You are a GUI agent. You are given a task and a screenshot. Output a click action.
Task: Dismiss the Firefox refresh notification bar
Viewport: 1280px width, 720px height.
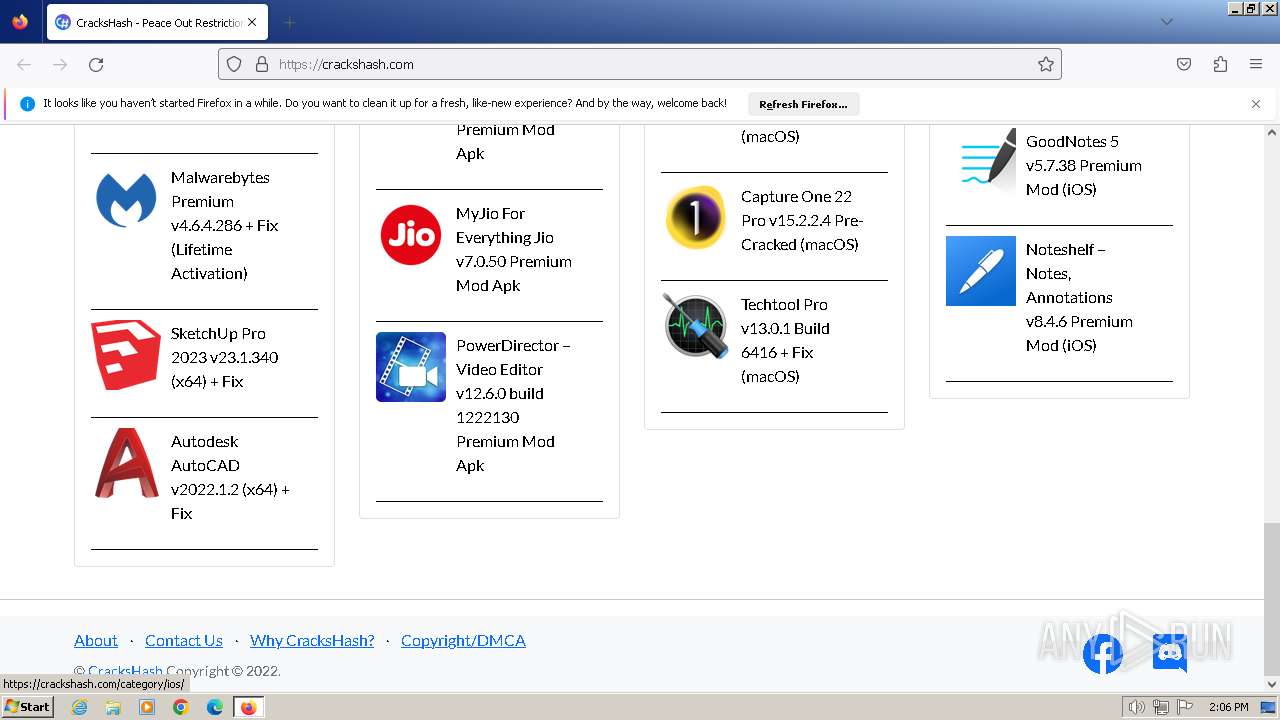[x=1256, y=104]
